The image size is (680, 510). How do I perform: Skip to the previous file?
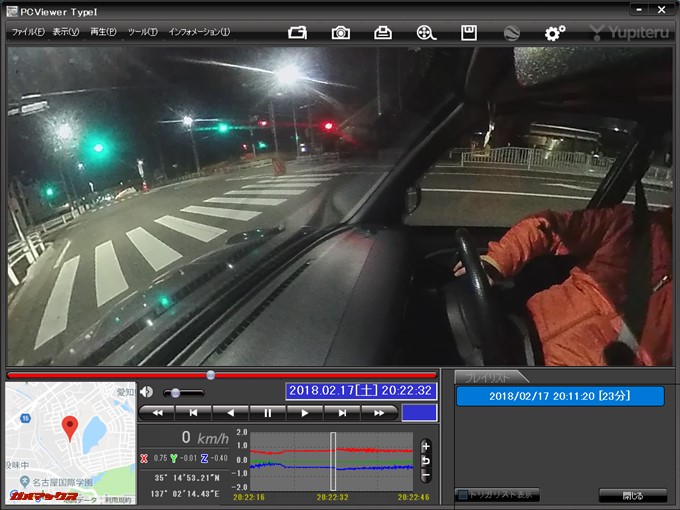pyautogui.click(x=193, y=412)
